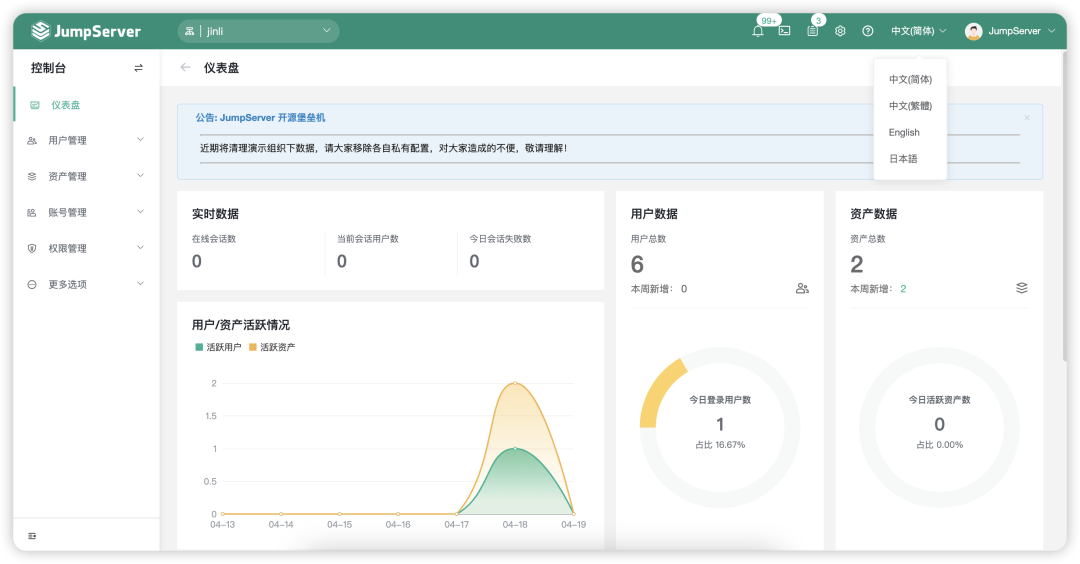Open the jinli organization dropdown
This screenshot has width=1080, height=564.
click(x=258, y=31)
